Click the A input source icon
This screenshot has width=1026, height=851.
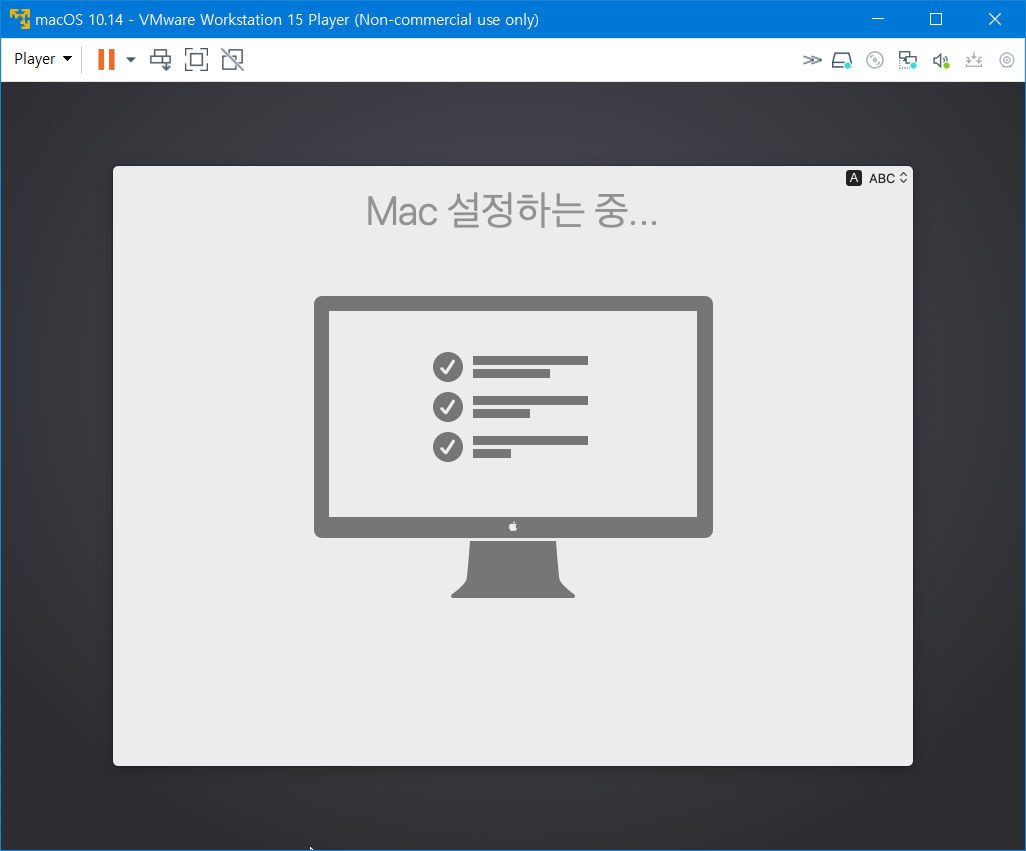854,178
